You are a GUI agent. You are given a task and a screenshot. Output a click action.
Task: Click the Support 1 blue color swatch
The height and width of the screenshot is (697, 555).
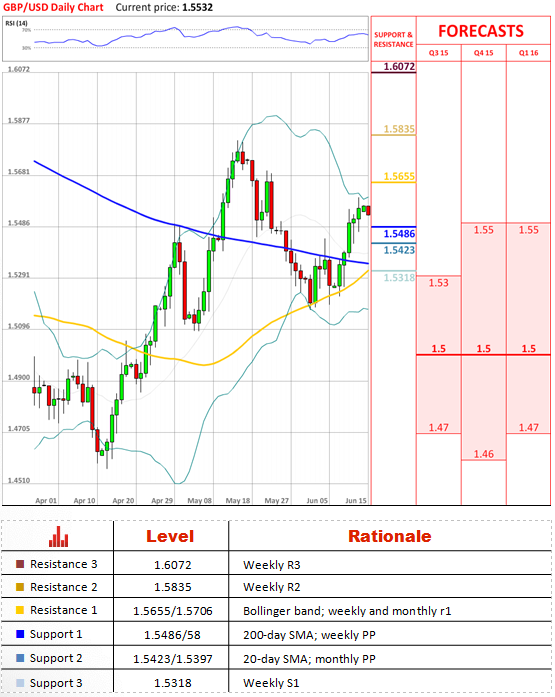[20, 634]
